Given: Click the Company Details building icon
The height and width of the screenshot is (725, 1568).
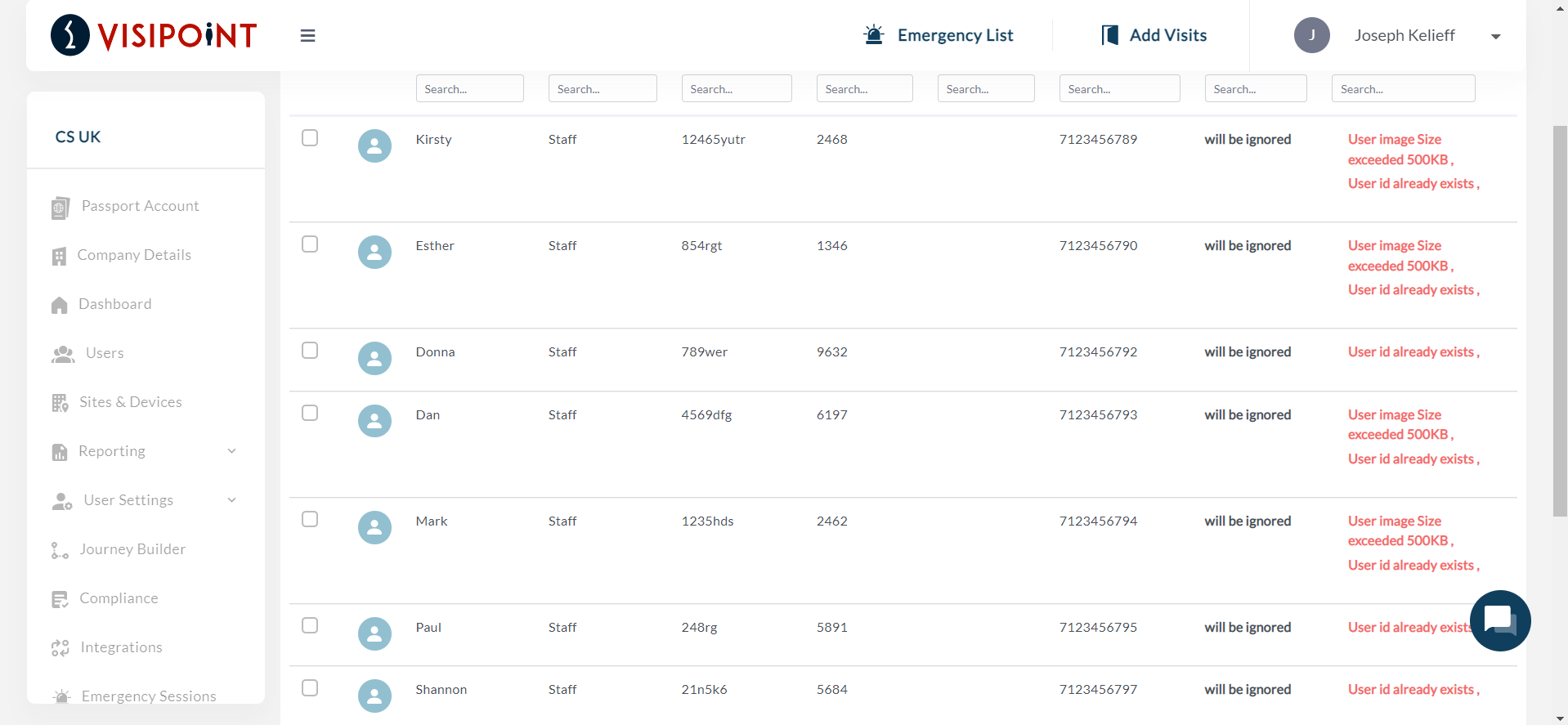Looking at the screenshot, I should click(x=59, y=256).
